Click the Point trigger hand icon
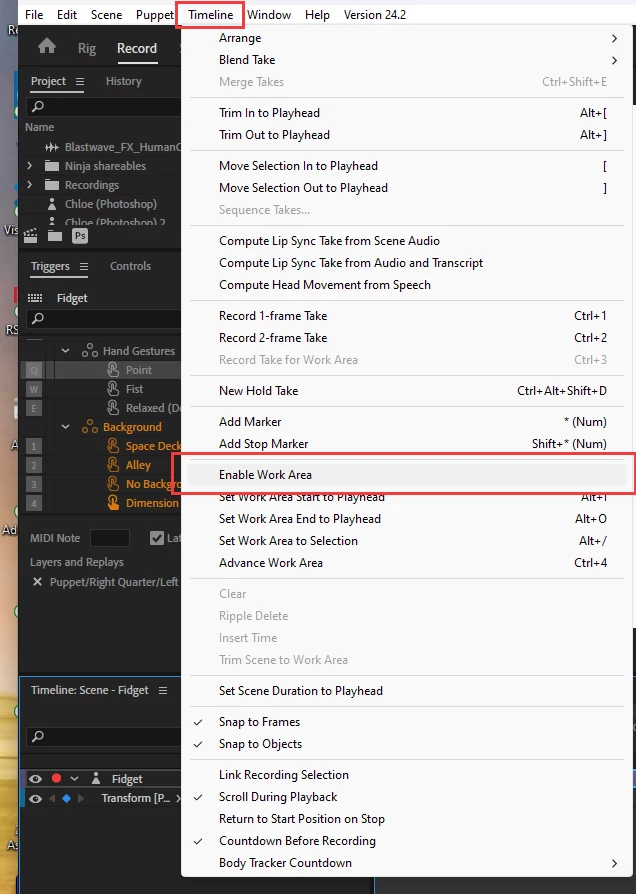The width and height of the screenshot is (636, 894). 113,370
